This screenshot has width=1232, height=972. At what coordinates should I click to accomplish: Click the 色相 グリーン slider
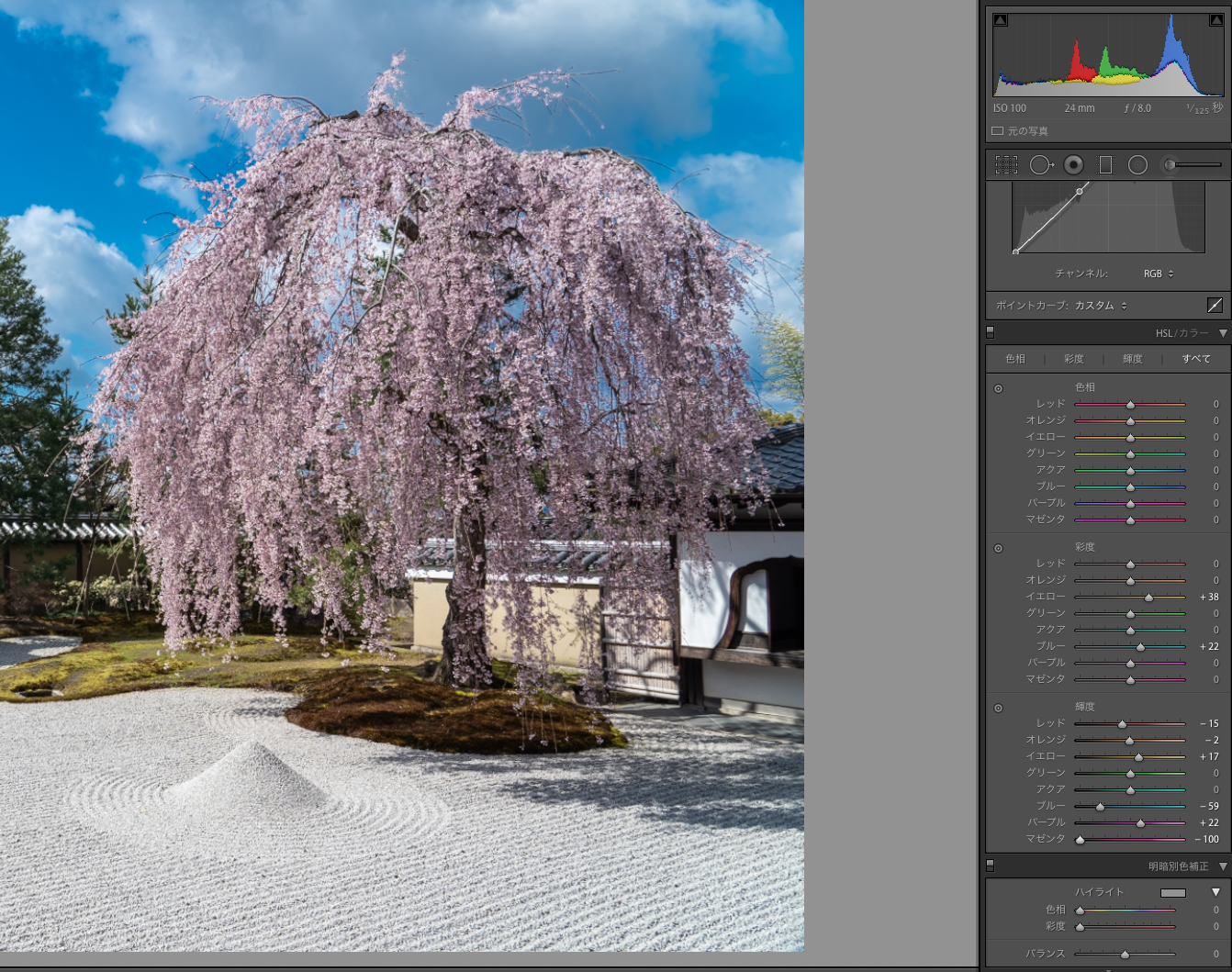tap(1130, 453)
